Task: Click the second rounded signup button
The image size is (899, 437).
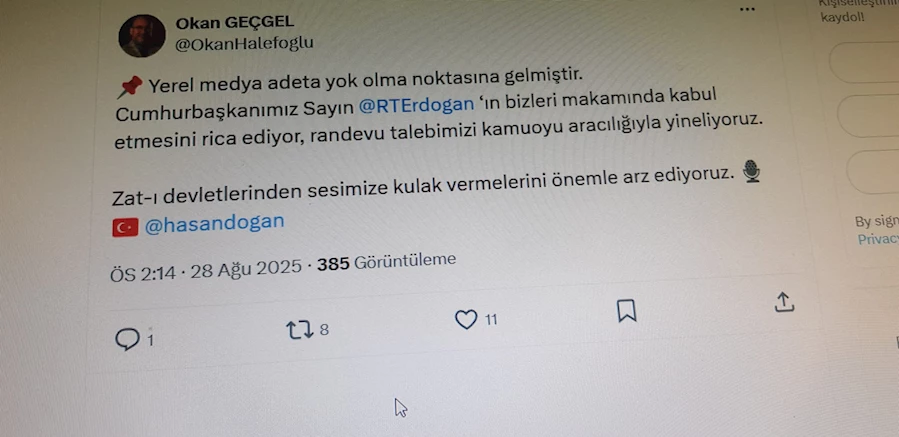Action: point(868,116)
